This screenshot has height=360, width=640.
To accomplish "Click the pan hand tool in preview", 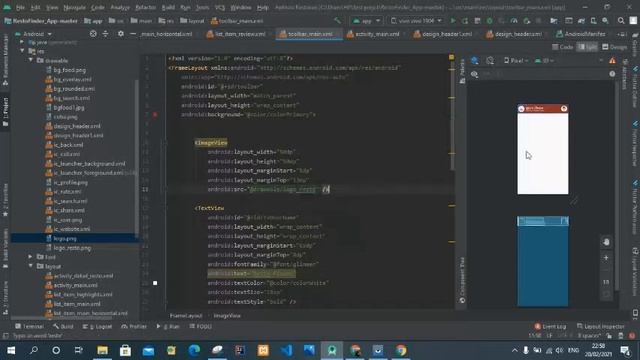I will pyautogui.click(x=606, y=242).
